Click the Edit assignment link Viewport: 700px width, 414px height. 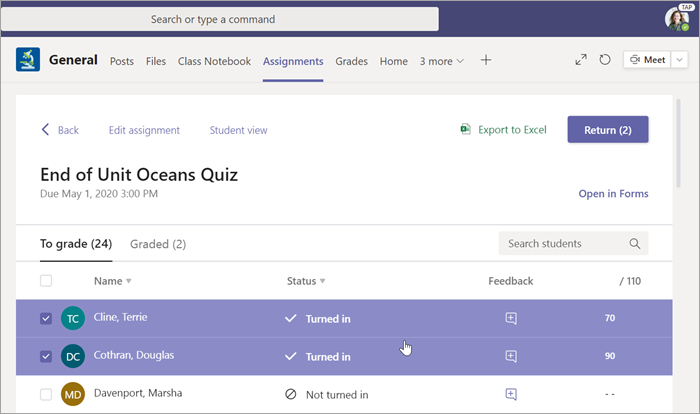144,130
